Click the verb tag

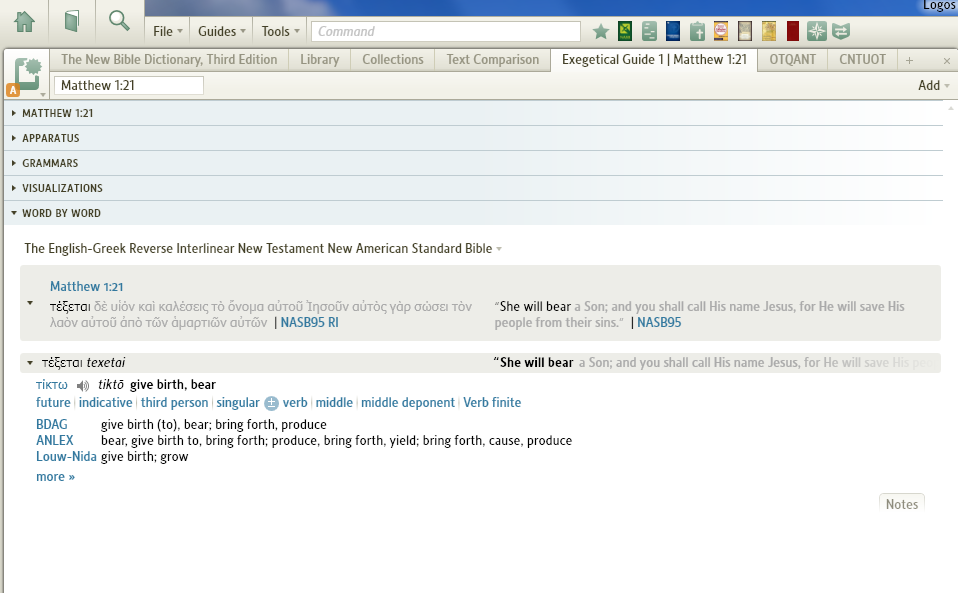coord(294,402)
